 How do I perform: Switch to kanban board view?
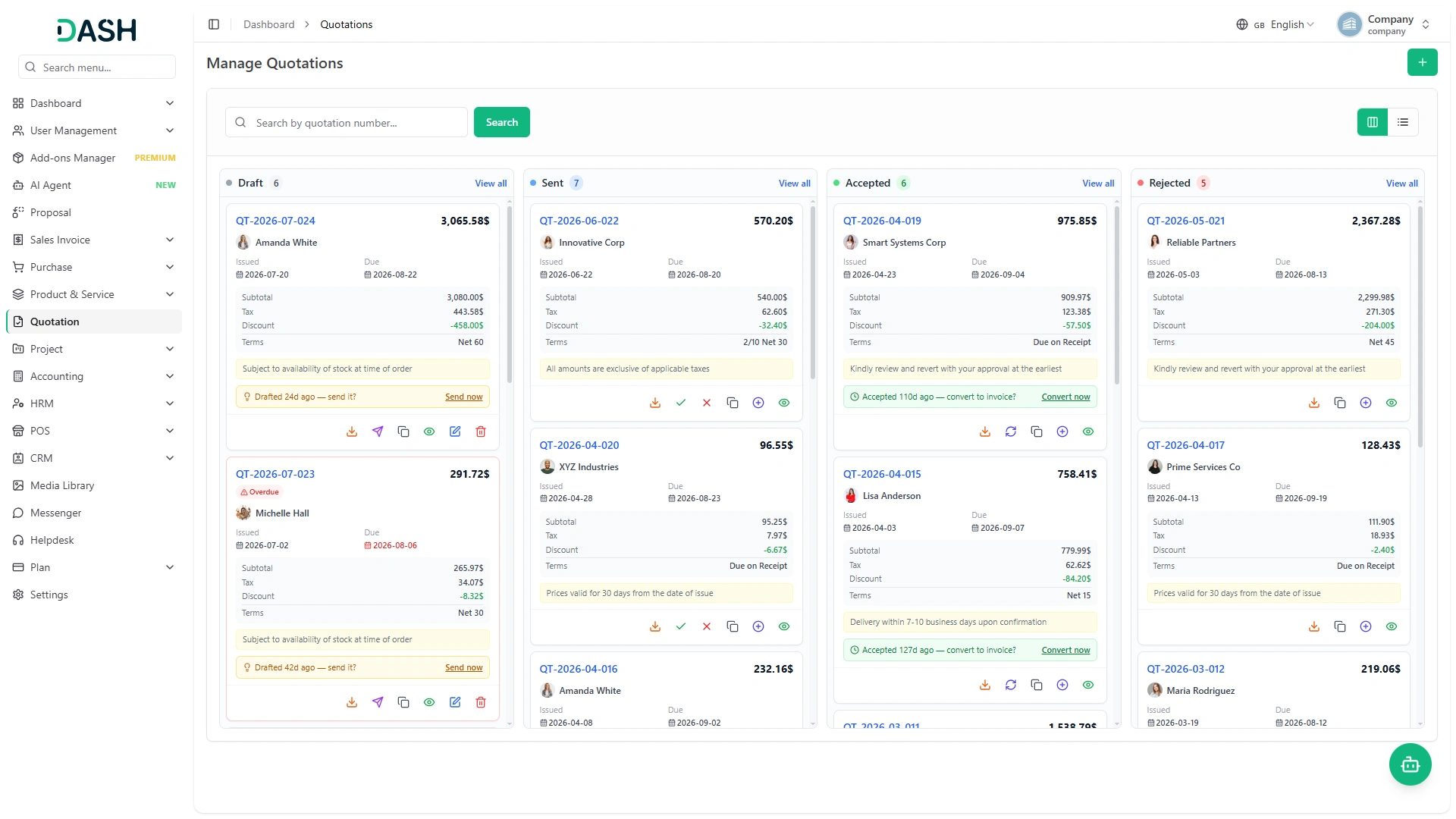tap(1373, 122)
